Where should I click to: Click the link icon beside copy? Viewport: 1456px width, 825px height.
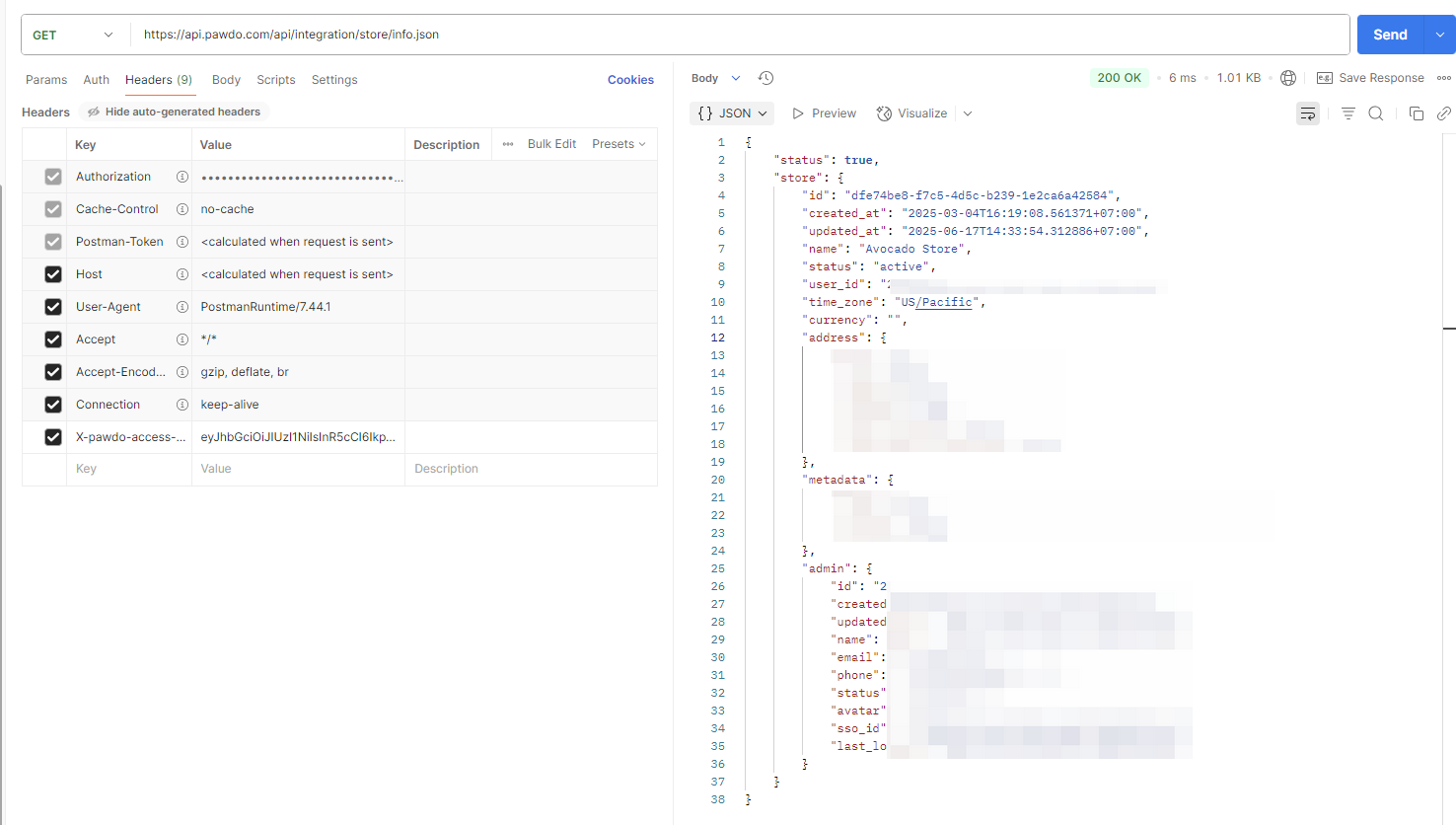pos(1444,113)
